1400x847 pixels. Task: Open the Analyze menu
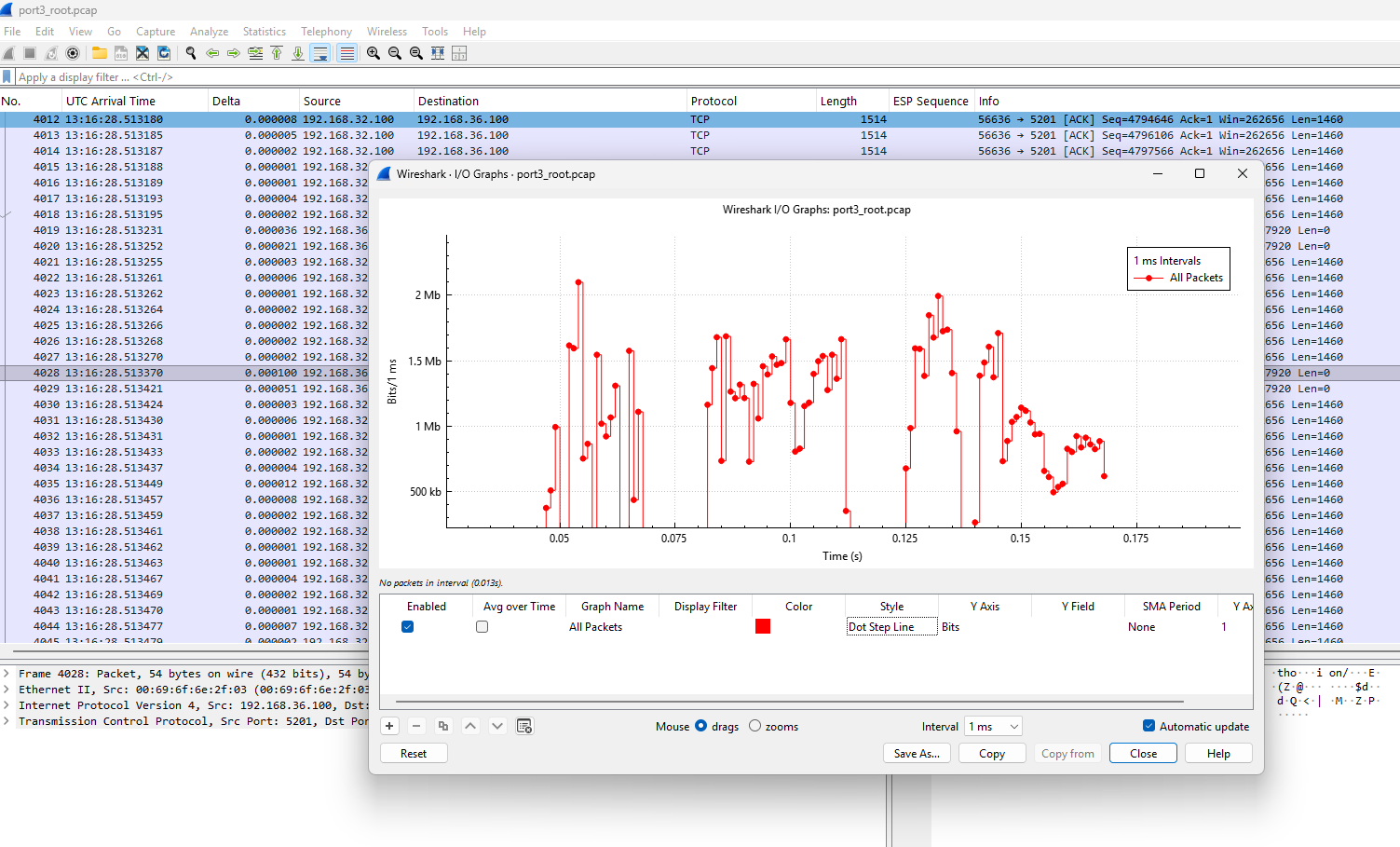coord(209,32)
